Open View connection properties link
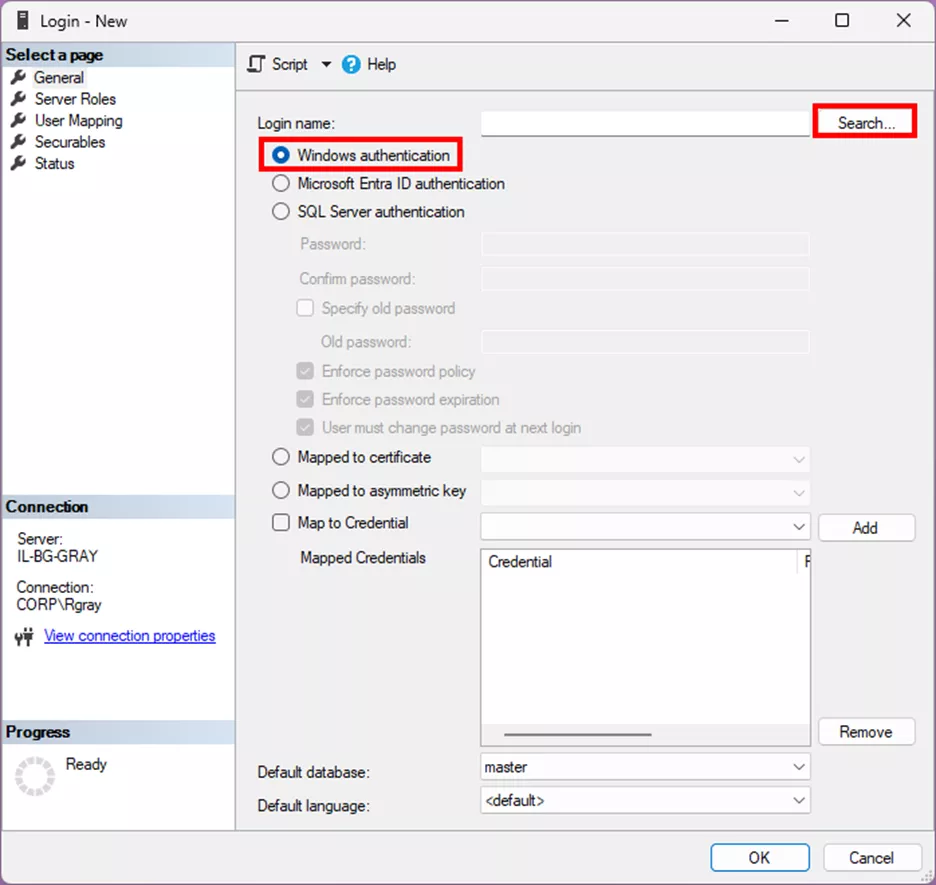 tap(130, 636)
